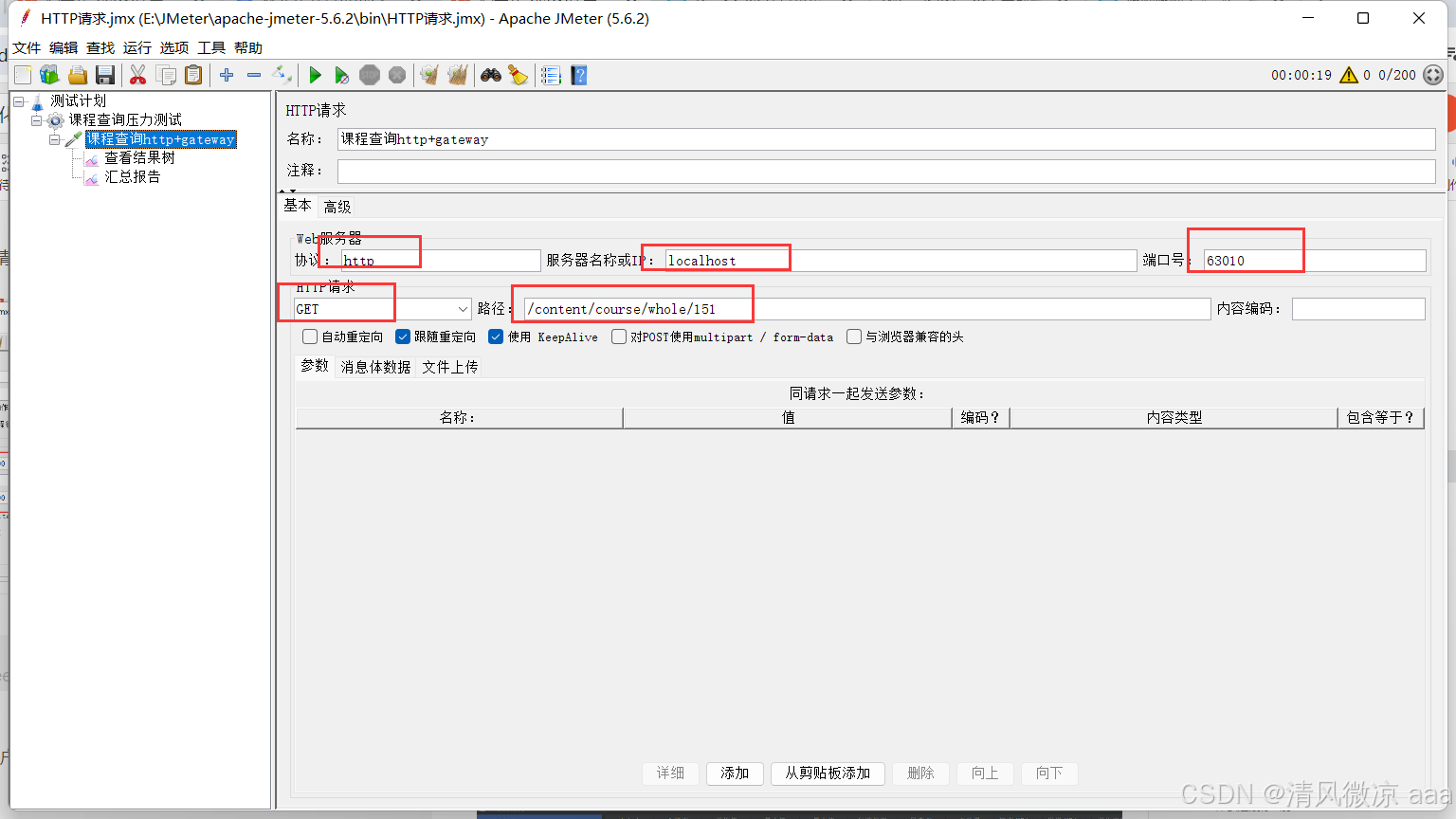The width and height of the screenshot is (1456, 819).
Task: Open the Templates icon in toolbar
Action: click(49, 75)
